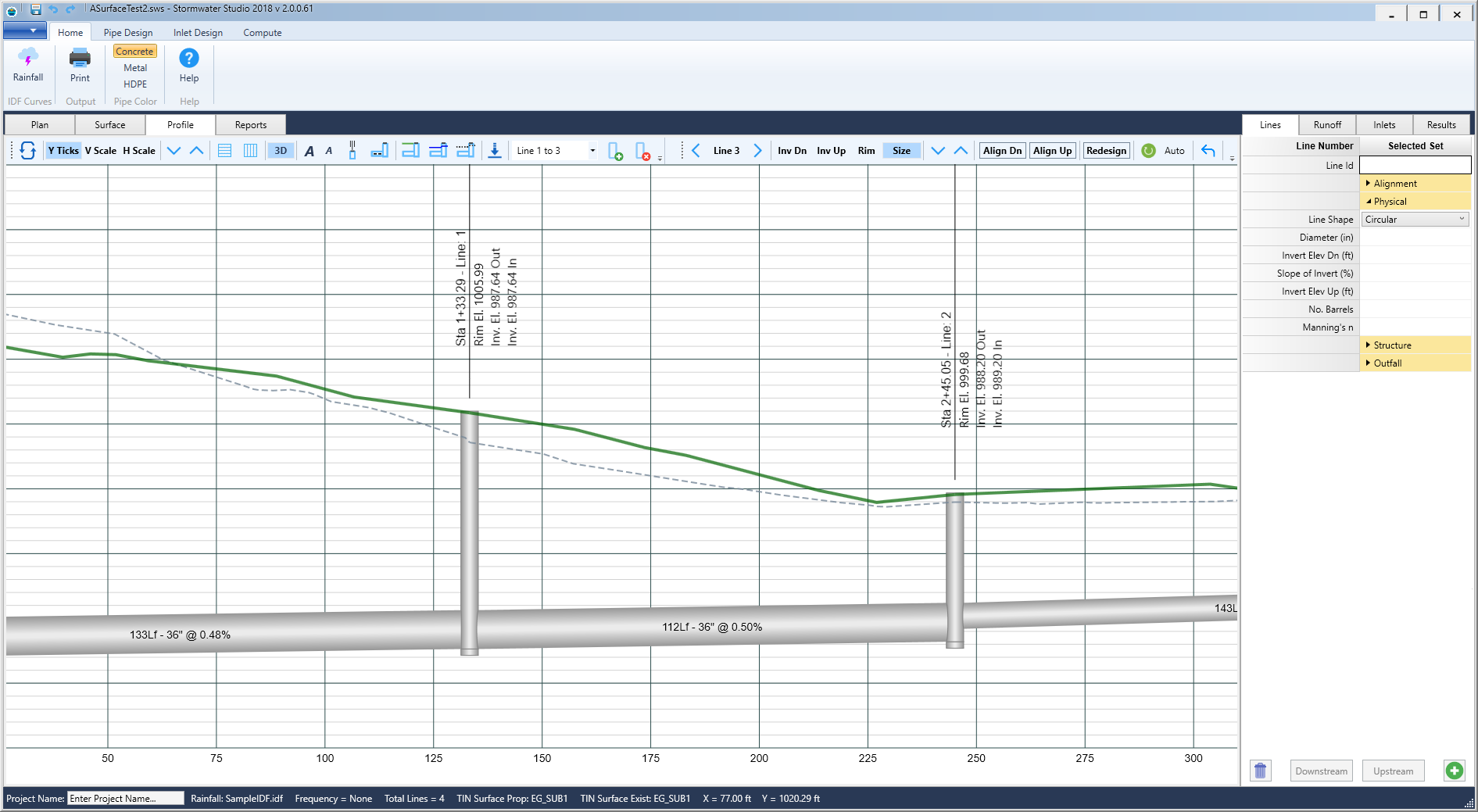Click the Print output icon
The width and height of the screenshot is (1478, 812).
[x=80, y=65]
